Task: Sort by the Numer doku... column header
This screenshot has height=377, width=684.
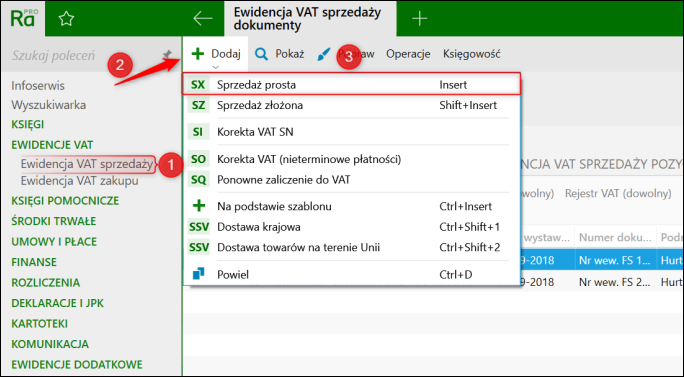Action: (615, 237)
